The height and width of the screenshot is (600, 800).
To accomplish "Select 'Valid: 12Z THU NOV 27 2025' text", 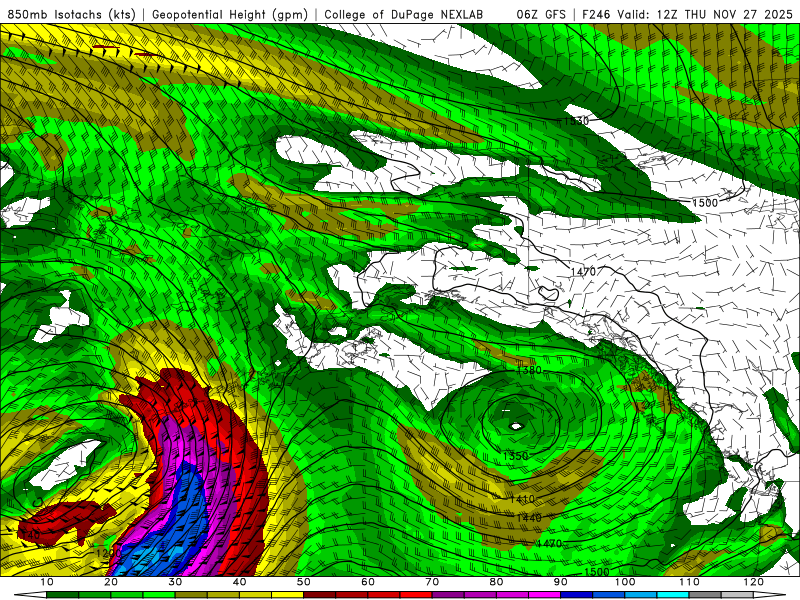I will [x=705, y=15].
